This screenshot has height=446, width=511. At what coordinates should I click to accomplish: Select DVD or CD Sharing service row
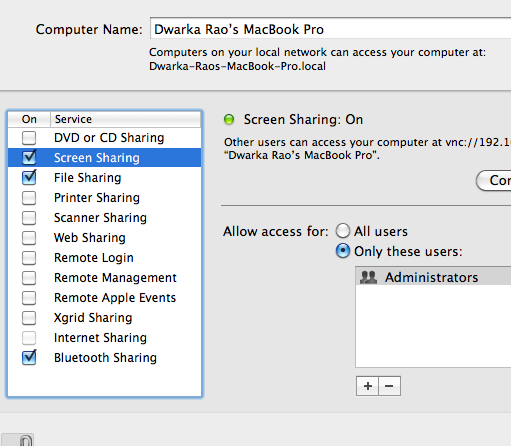105,138
